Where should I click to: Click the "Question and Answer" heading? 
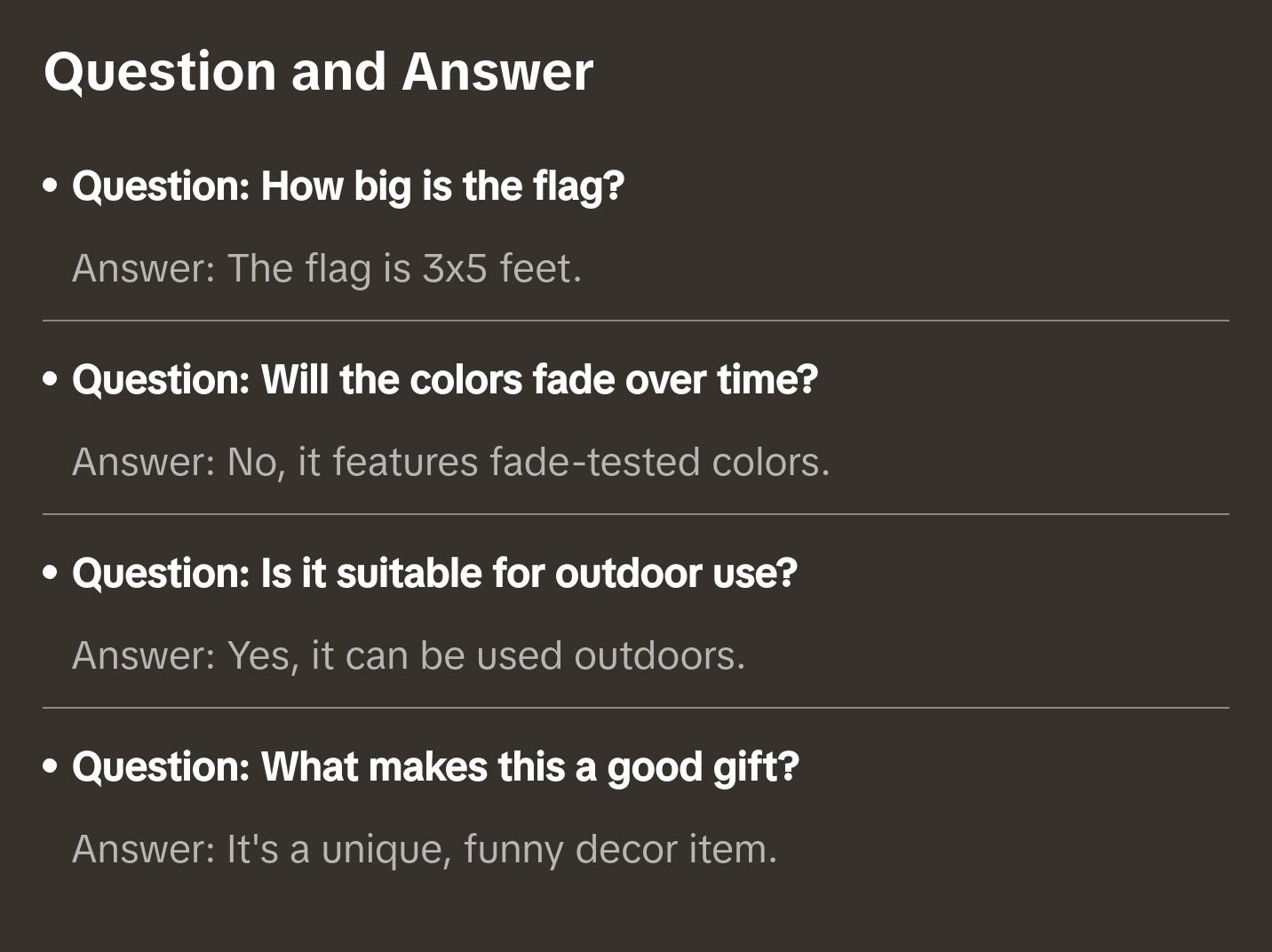(x=318, y=72)
